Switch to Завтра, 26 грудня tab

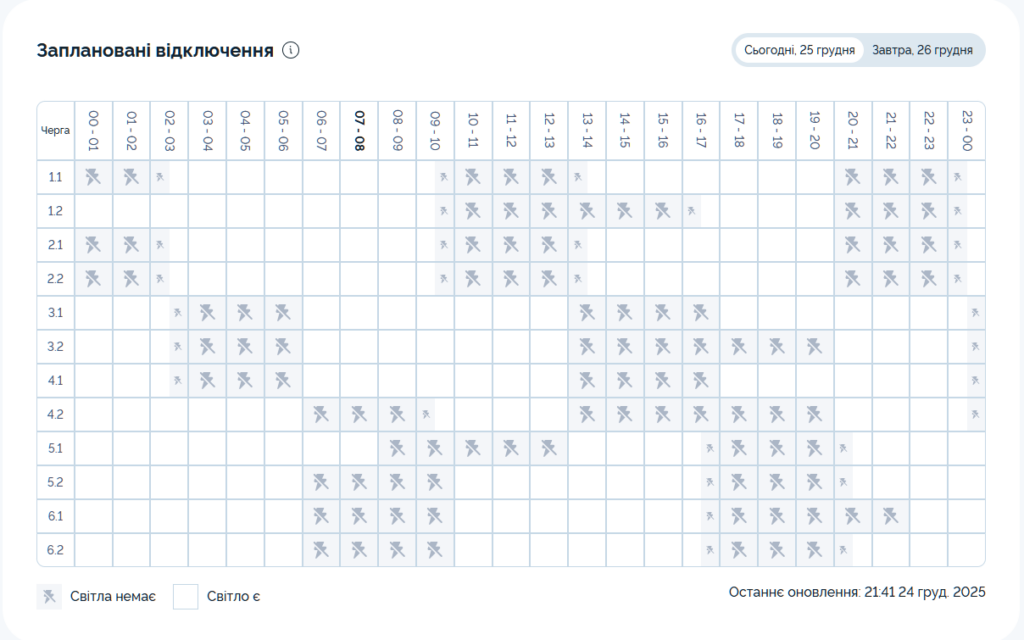pos(922,50)
